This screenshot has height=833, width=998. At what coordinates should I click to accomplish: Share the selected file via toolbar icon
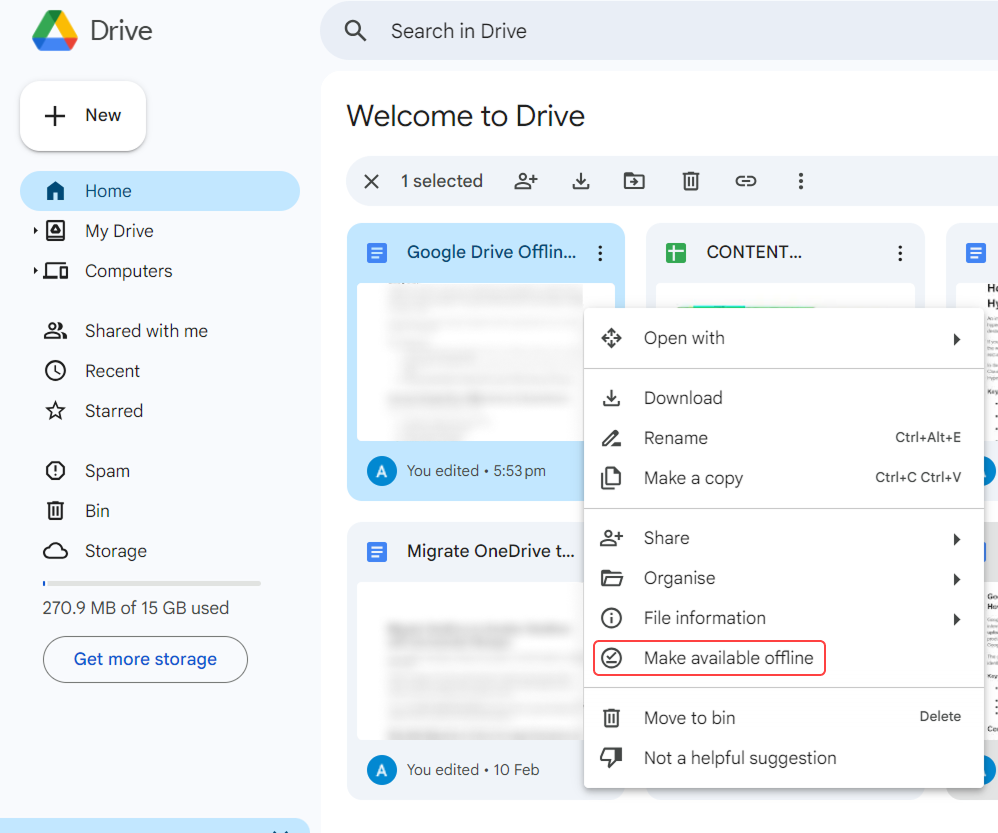526,181
